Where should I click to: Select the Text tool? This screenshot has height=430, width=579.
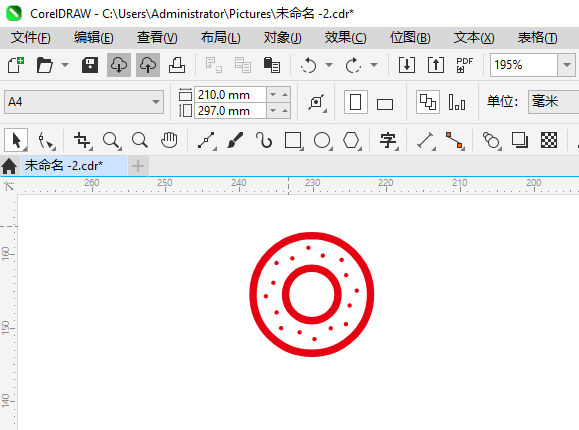[389, 140]
